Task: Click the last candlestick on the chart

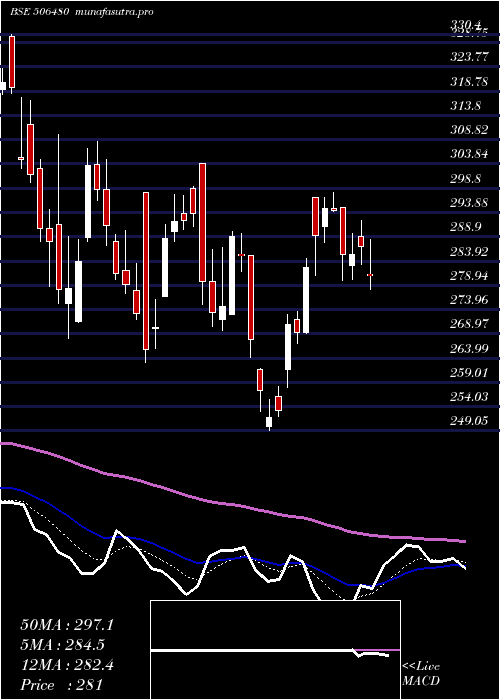Action: click(370, 264)
